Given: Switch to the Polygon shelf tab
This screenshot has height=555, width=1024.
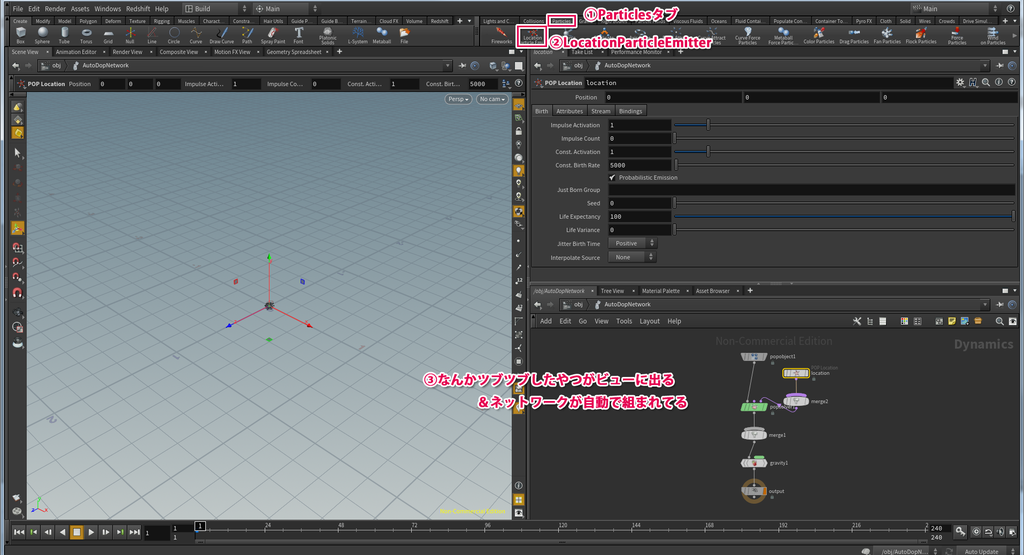Looking at the screenshot, I should [88, 21].
